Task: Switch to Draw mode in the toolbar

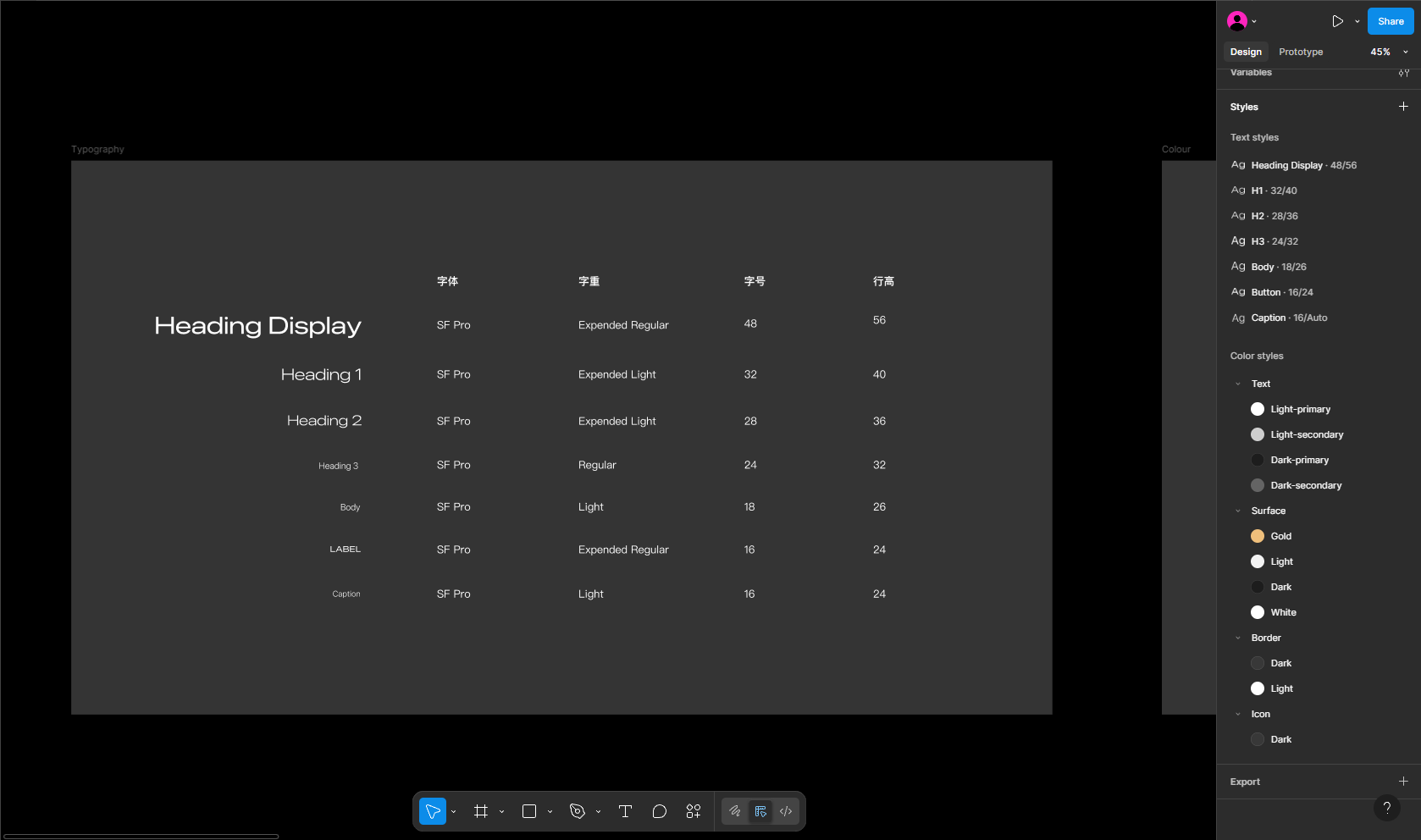Action: click(735, 811)
